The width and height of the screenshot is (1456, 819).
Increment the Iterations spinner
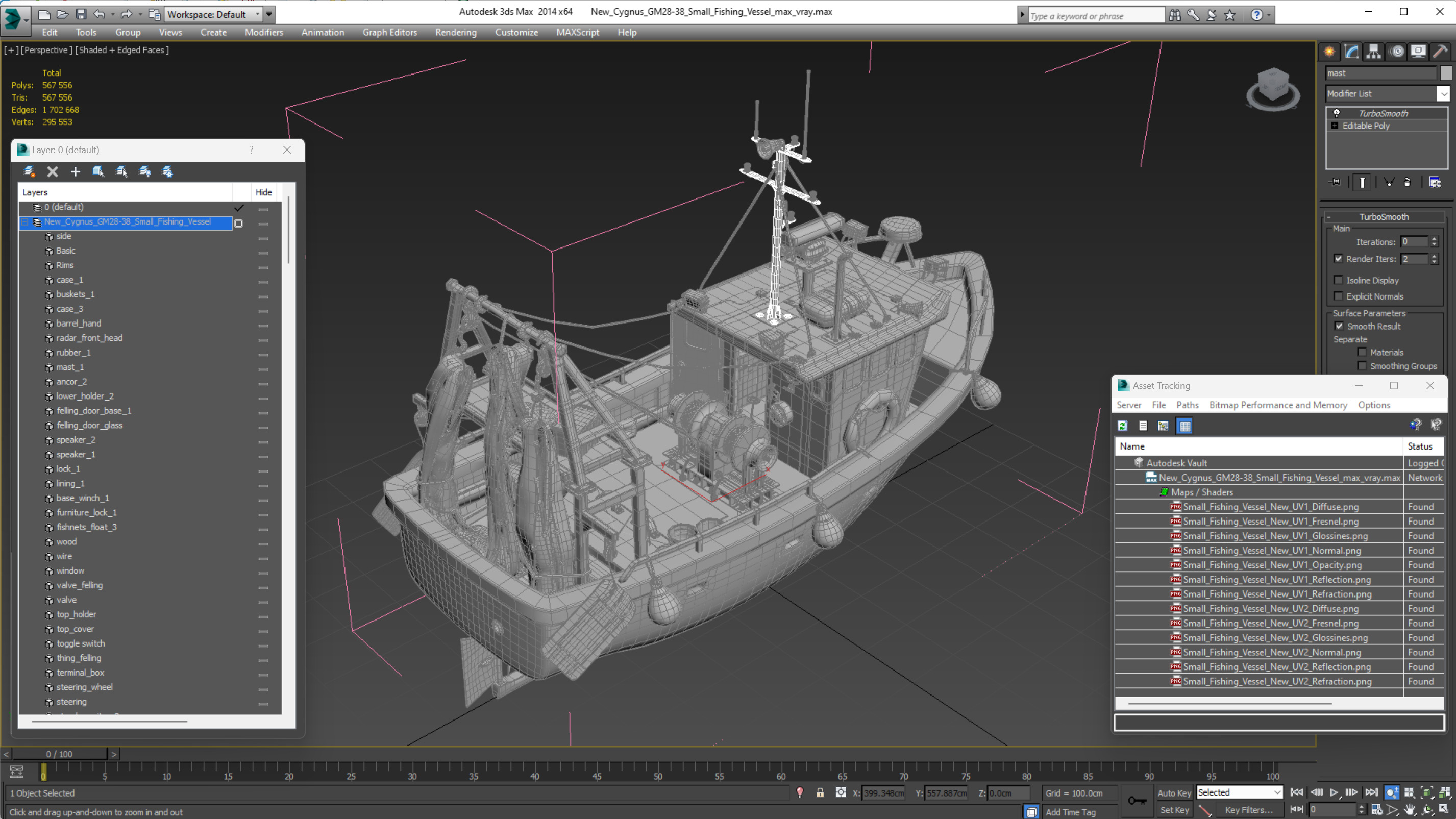click(x=1434, y=239)
